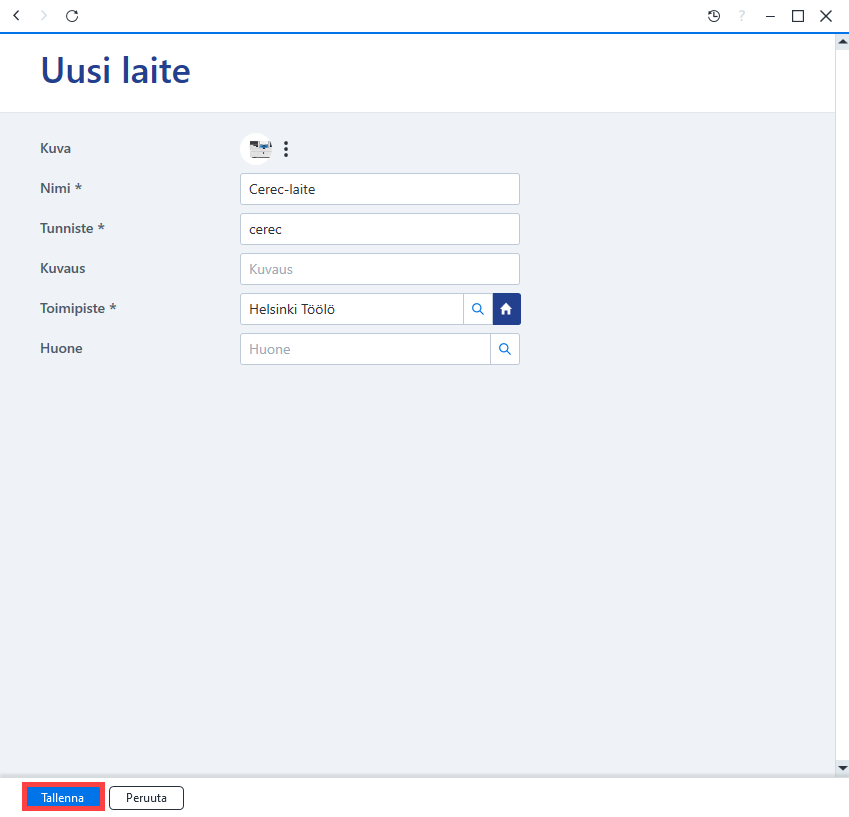
Task: Focus the Kuvaus text field
Action: (x=380, y=269)
